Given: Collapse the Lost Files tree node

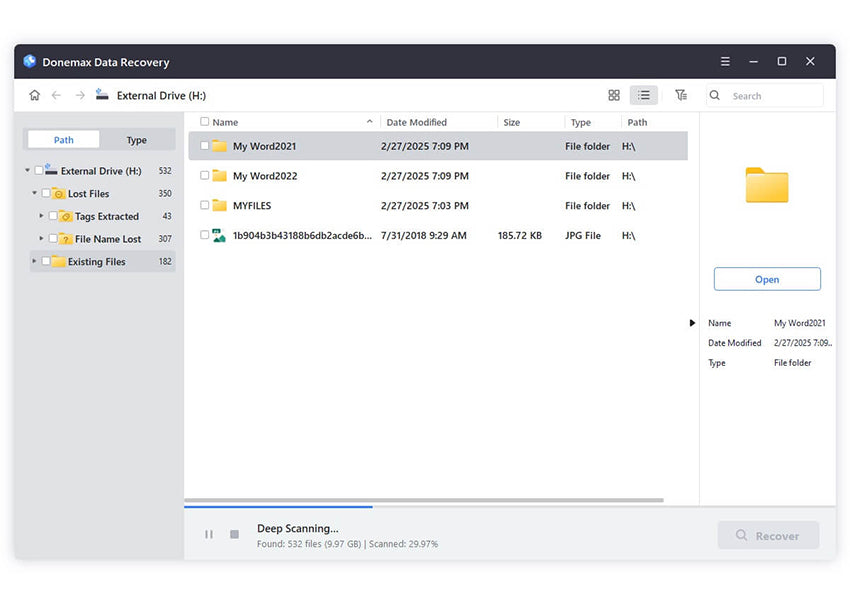Looking at the screenshot, I should tap(35, 193).
